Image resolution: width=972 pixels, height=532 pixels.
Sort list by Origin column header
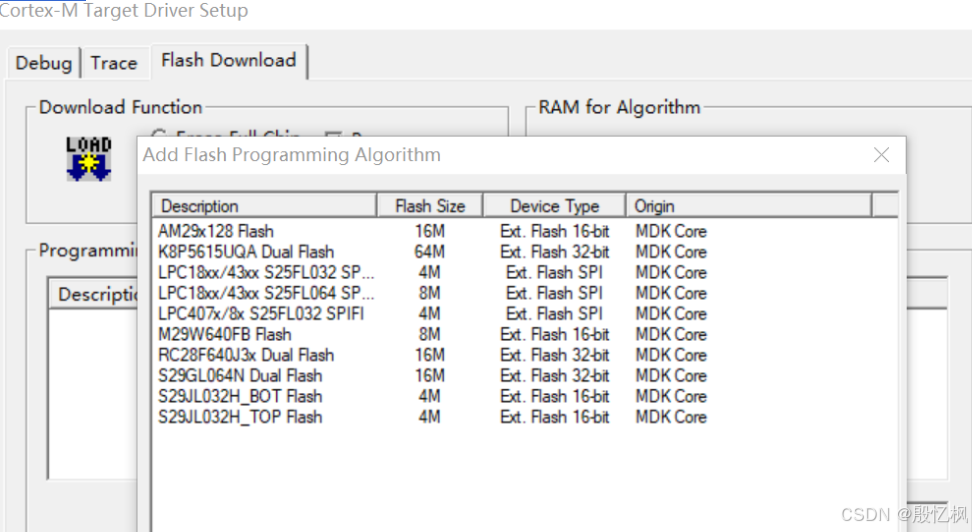(749, 206)
